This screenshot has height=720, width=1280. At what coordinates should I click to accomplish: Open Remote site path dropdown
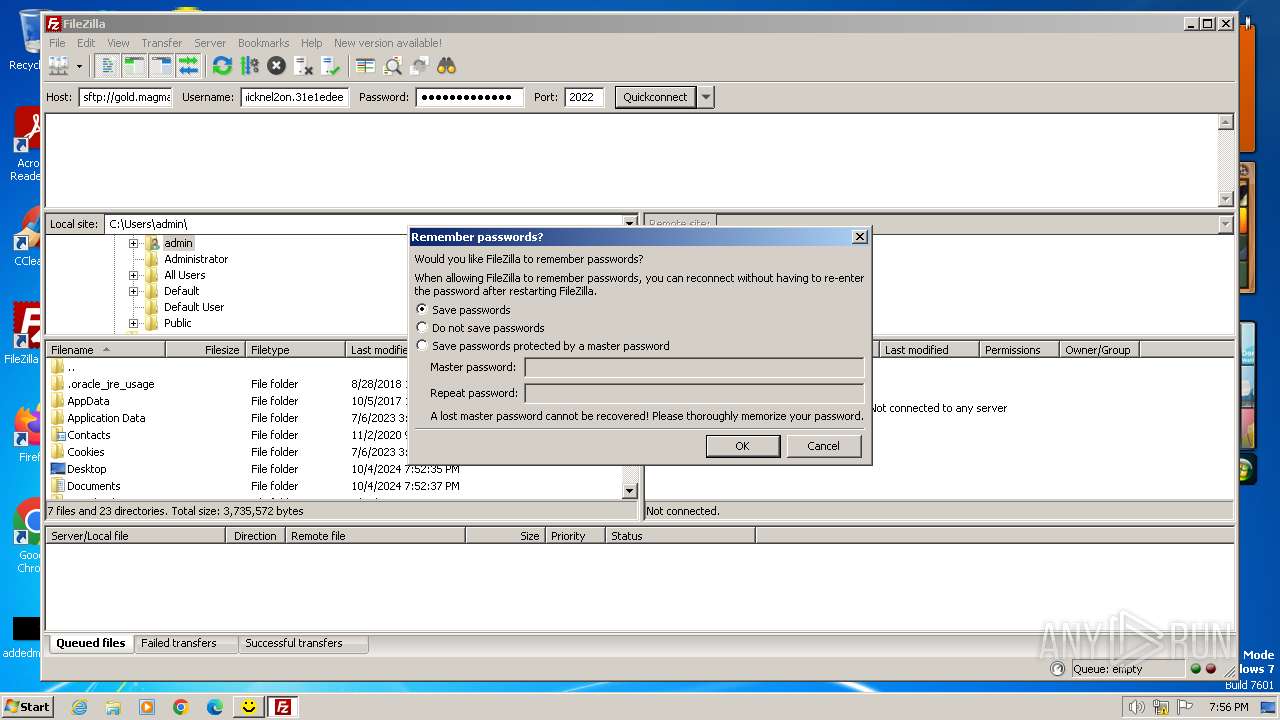[x=1226, y=224]
